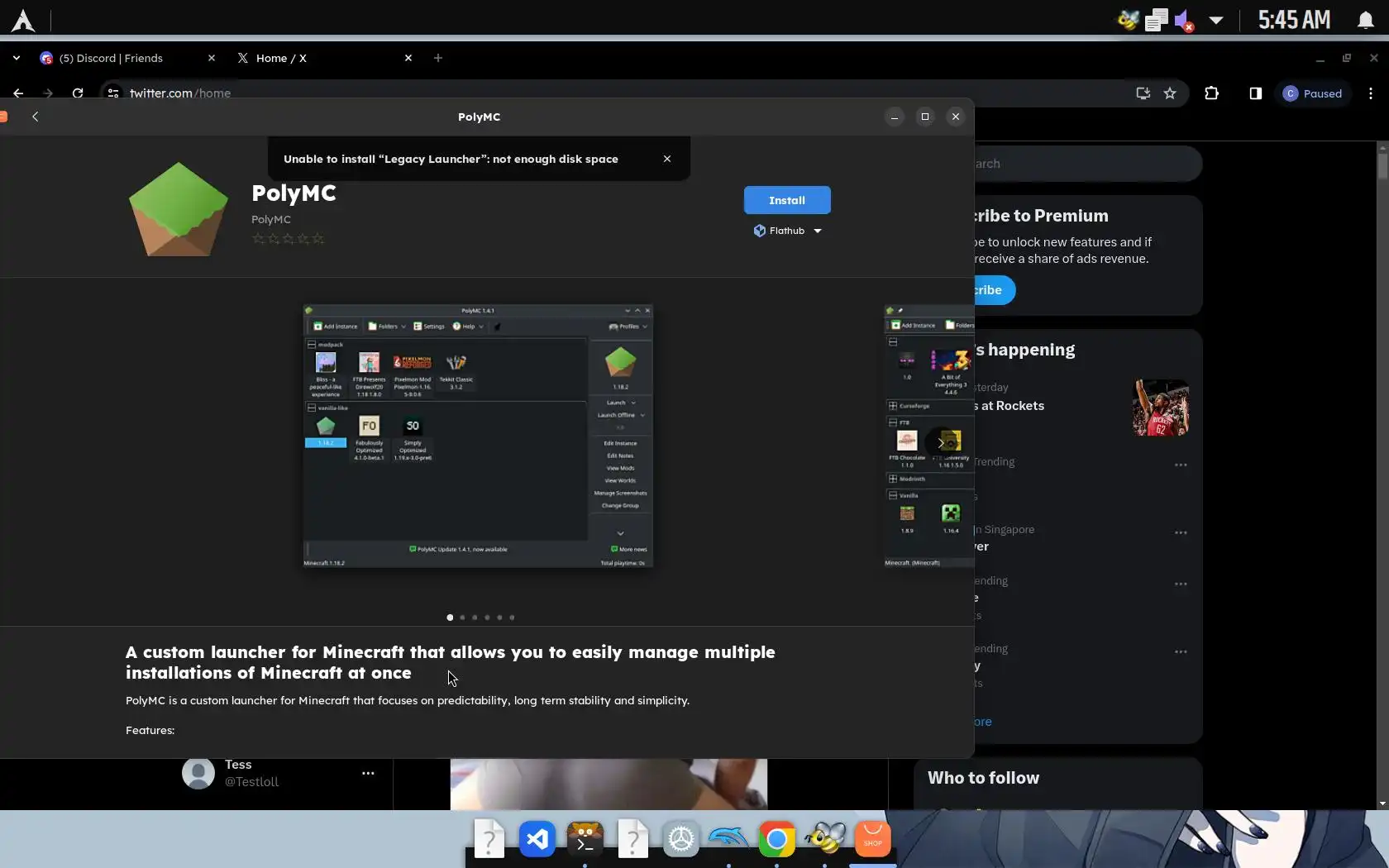Bookmark this page with the star icon
Screen dimensions: 1389x868
tap(1170, 93)
